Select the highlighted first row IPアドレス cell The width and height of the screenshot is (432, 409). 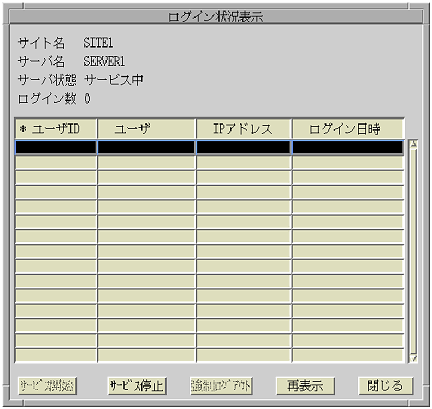click(x=243, y=147)
